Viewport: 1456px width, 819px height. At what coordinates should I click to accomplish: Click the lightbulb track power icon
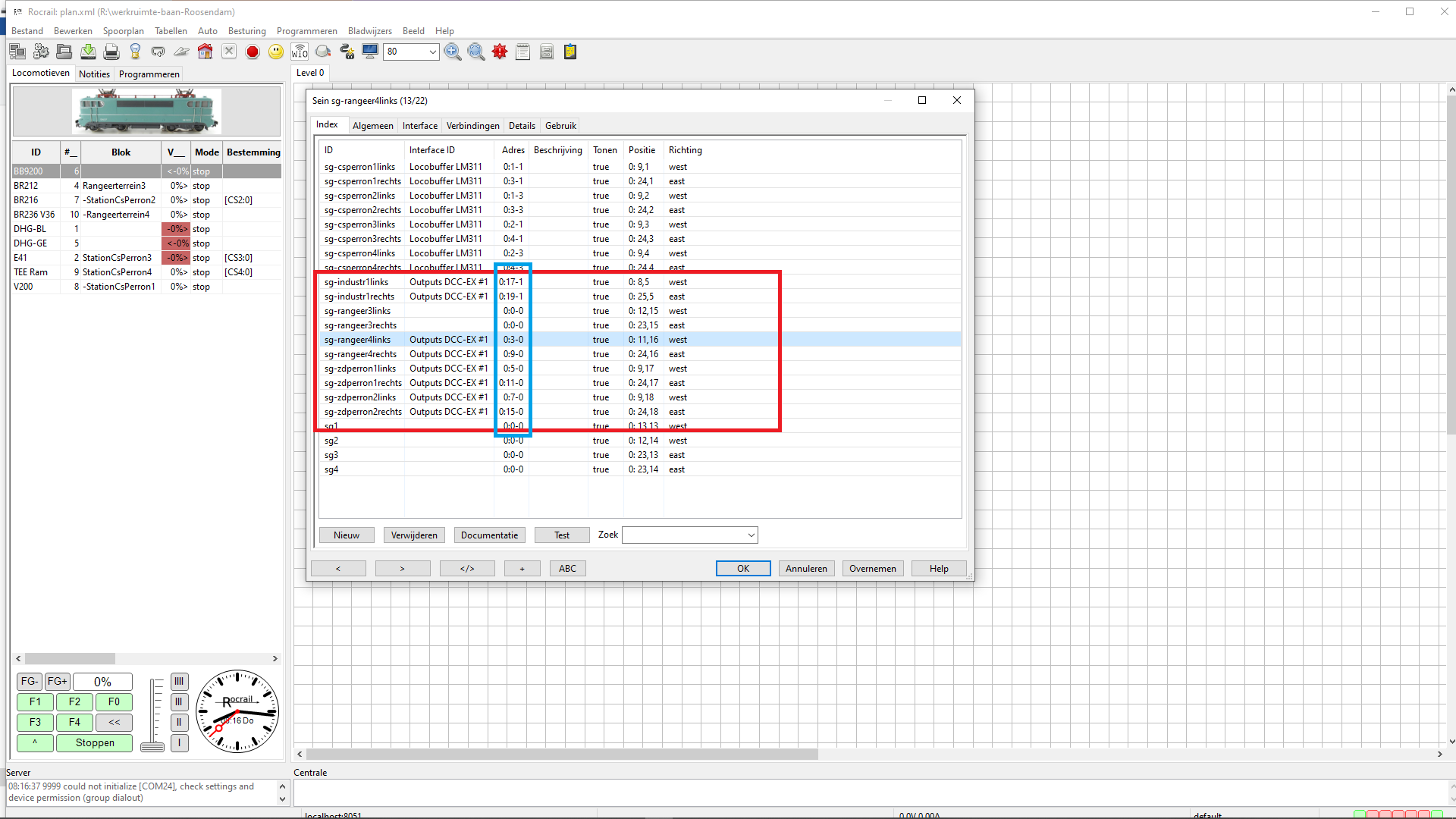[x=135, y=52]
